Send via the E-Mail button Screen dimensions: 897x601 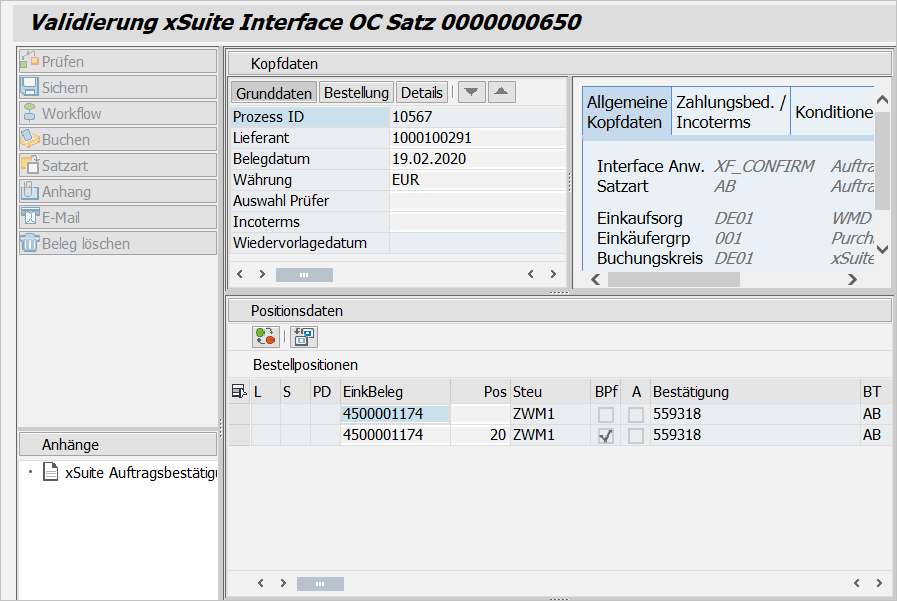click(x=117, y=218)
